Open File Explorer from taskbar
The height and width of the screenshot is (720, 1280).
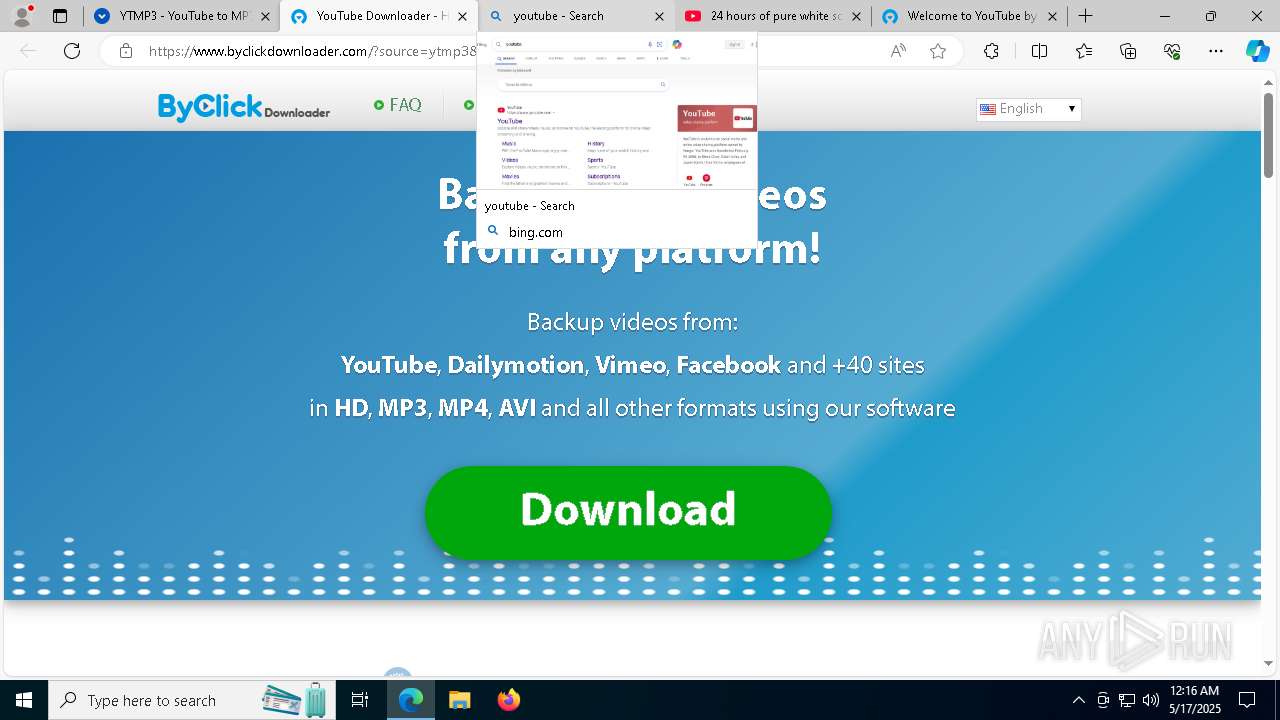[x=459, y=700]
